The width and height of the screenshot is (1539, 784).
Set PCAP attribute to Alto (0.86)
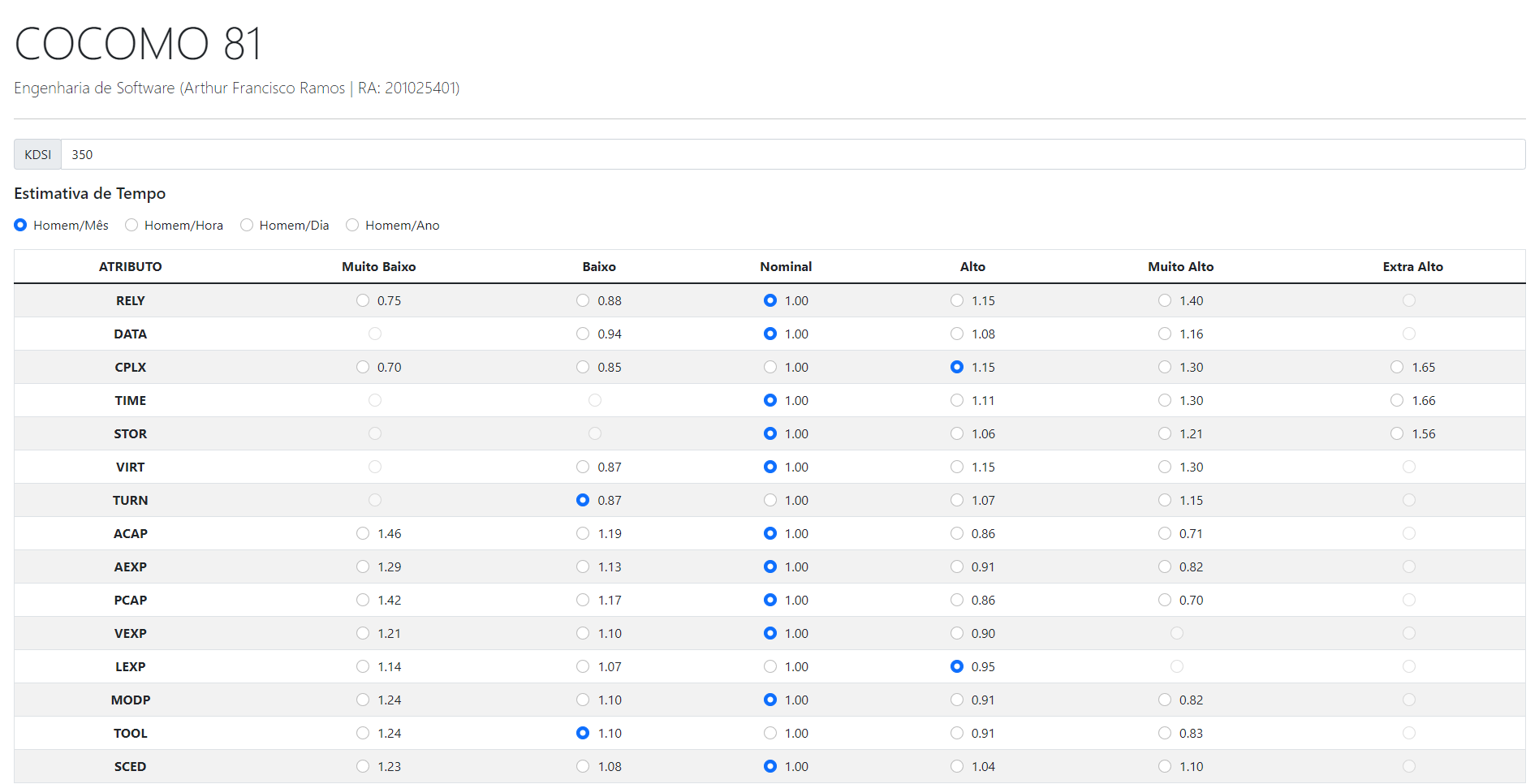956,600
